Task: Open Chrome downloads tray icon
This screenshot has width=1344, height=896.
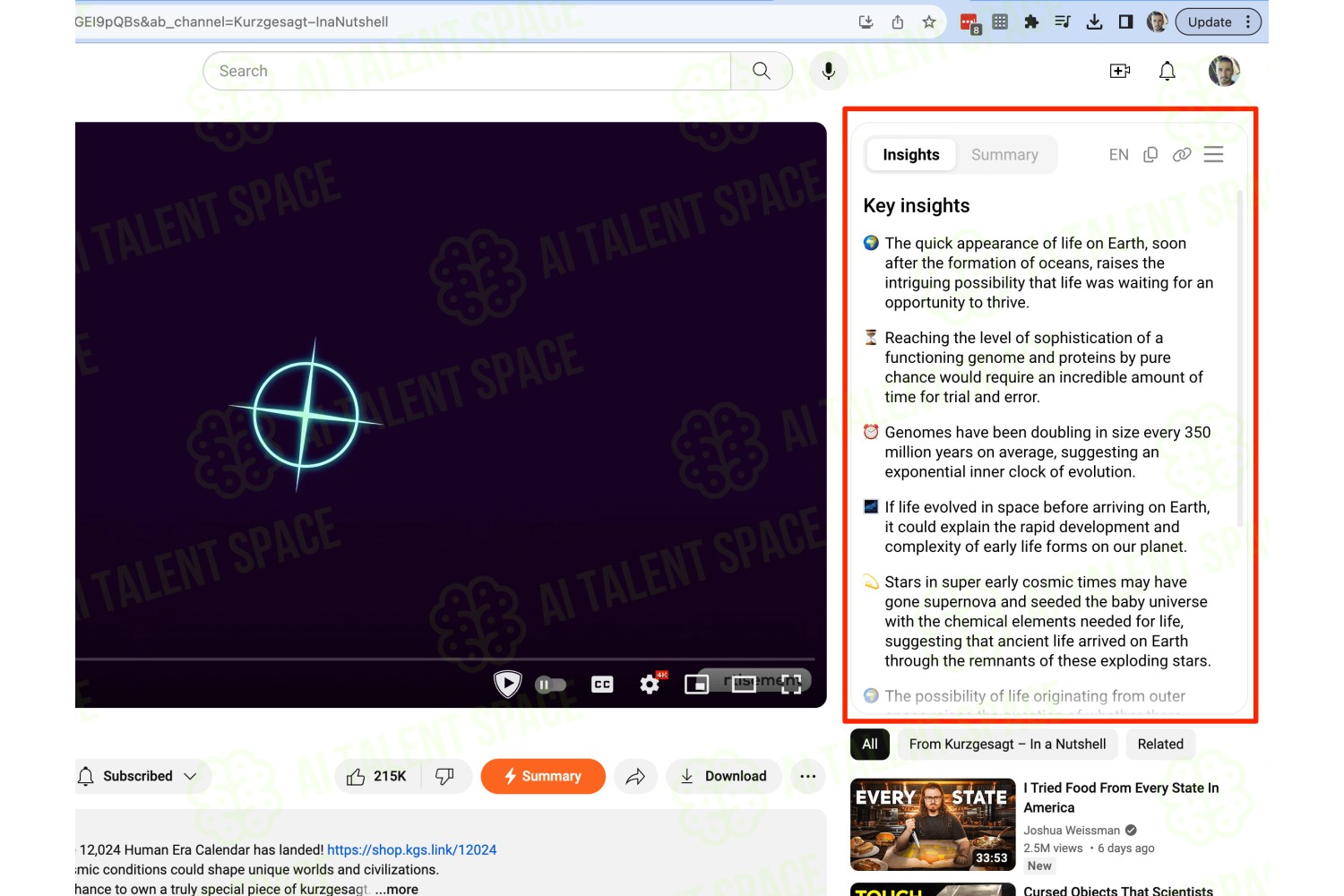Action: (x=1094, y=22)
